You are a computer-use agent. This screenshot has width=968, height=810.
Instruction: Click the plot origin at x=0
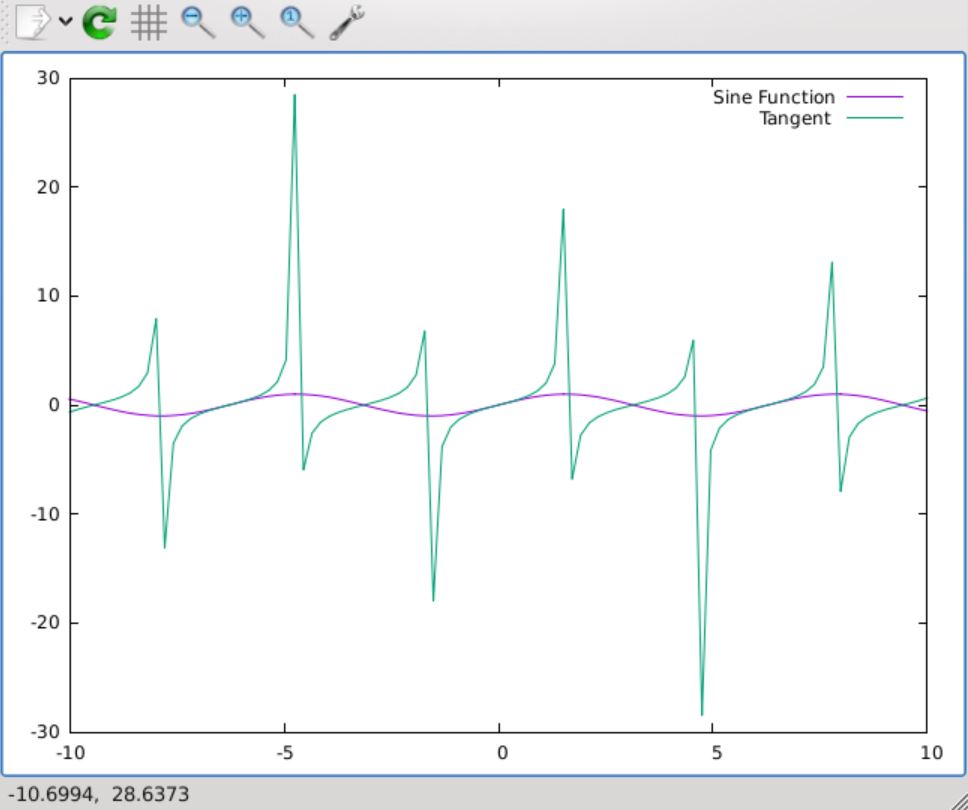[501, 404]
